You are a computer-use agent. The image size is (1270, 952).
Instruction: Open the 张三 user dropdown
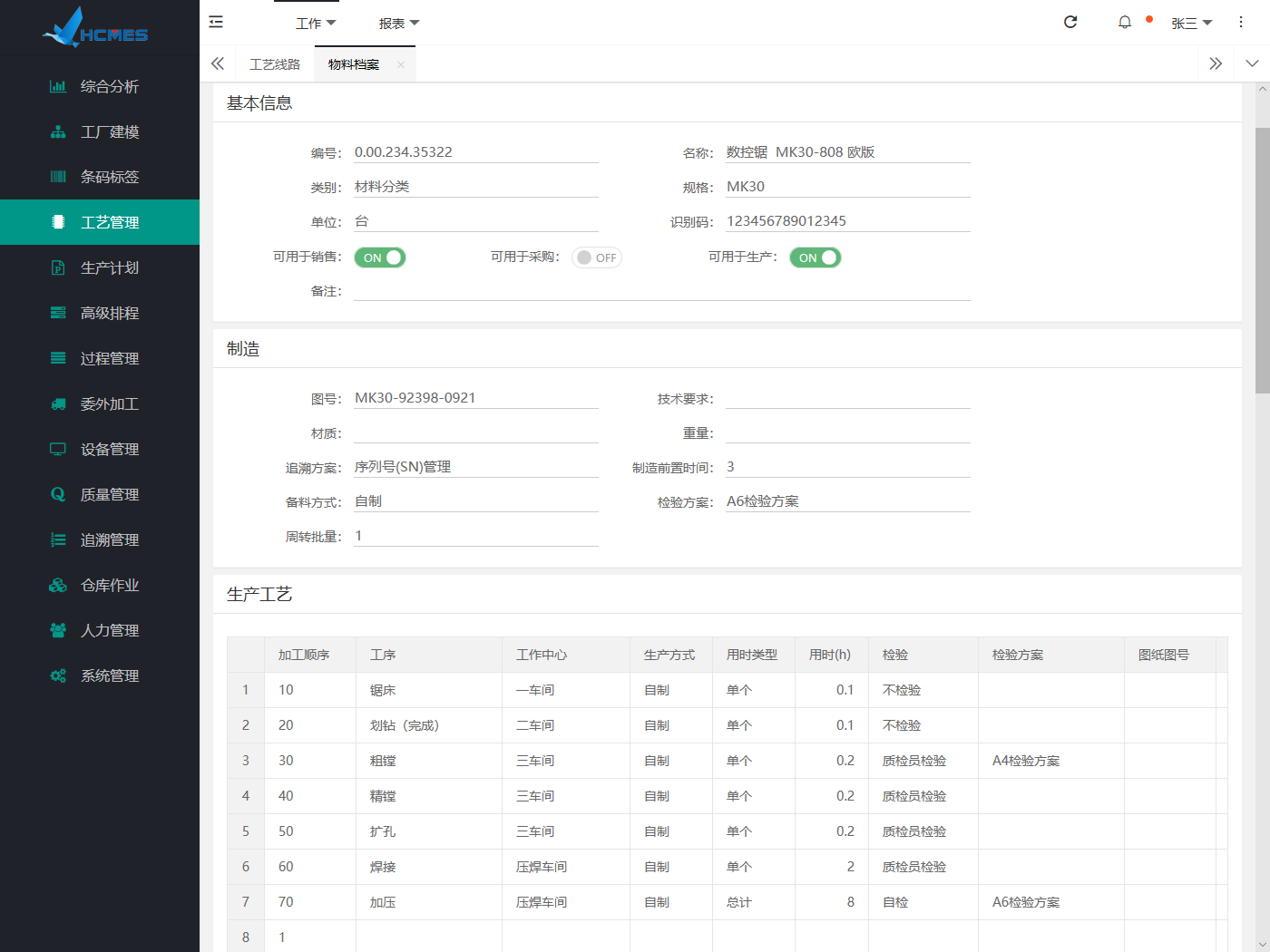coord(1192,23)
